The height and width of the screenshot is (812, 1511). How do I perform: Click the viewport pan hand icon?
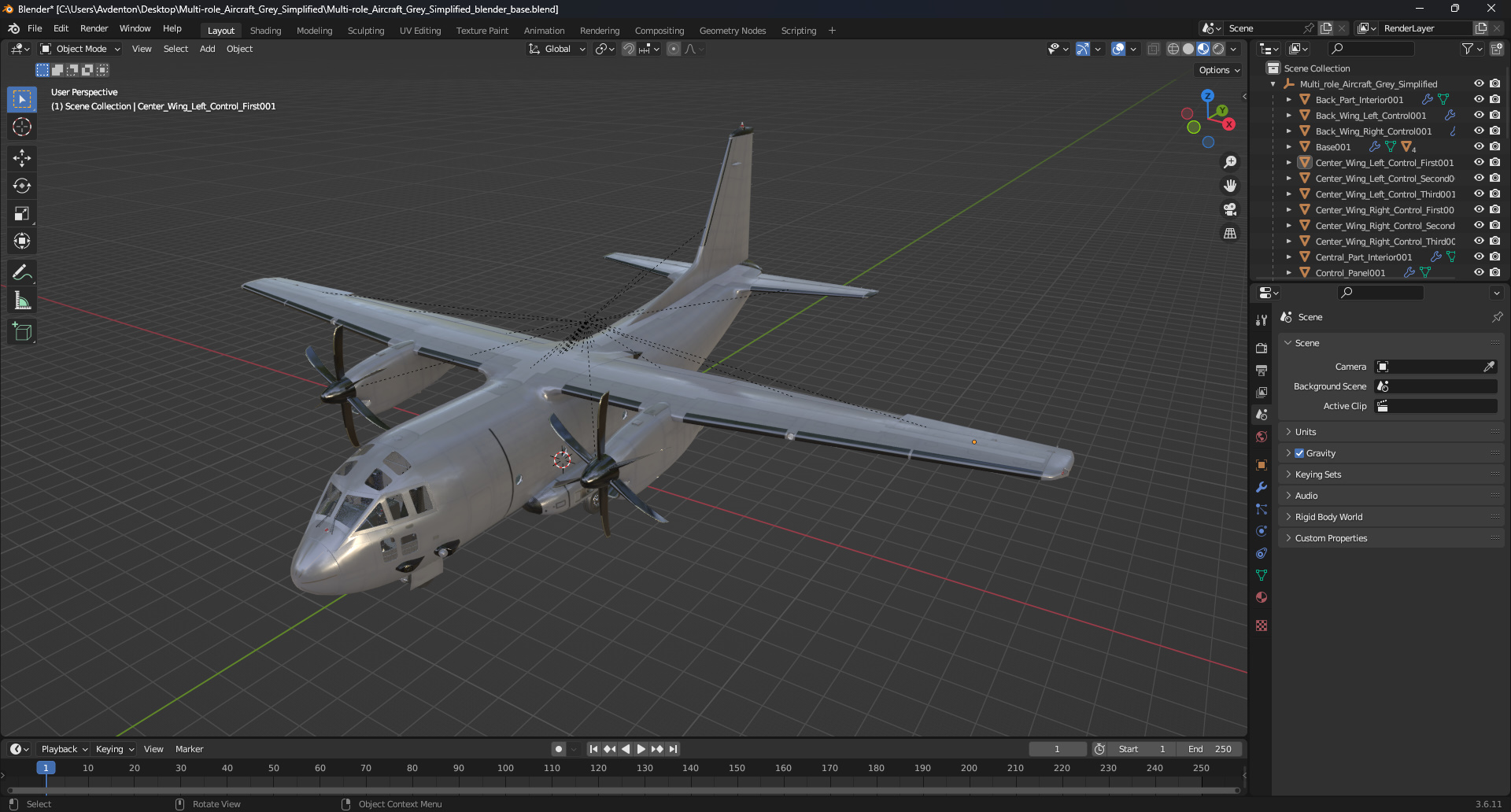1229,186
